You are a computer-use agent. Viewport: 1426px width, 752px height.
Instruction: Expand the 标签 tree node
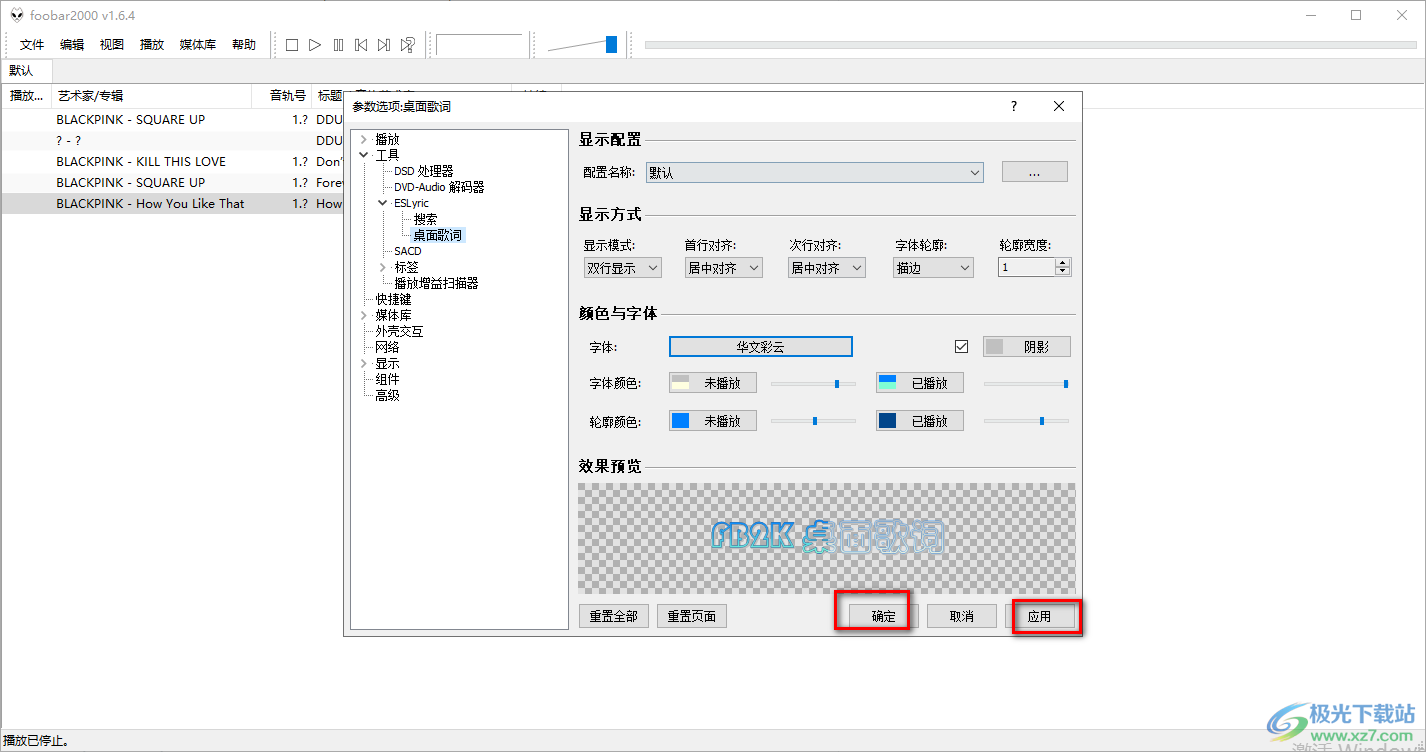(383, 267)
